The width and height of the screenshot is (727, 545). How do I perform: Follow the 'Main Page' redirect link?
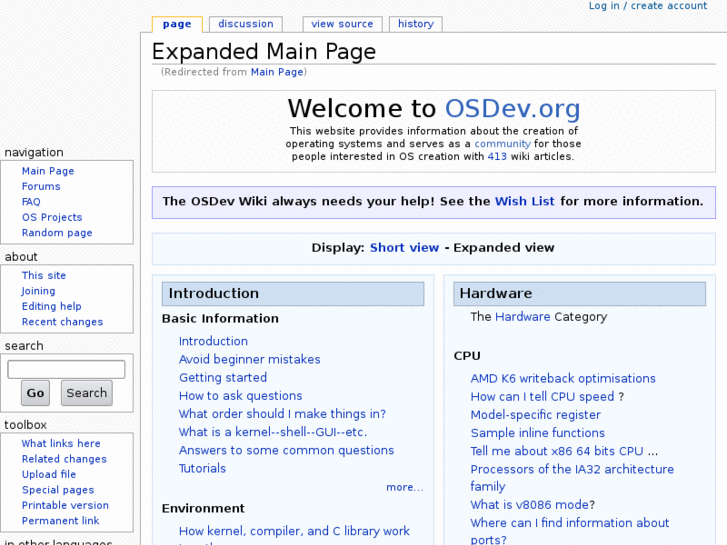[277, 72]
